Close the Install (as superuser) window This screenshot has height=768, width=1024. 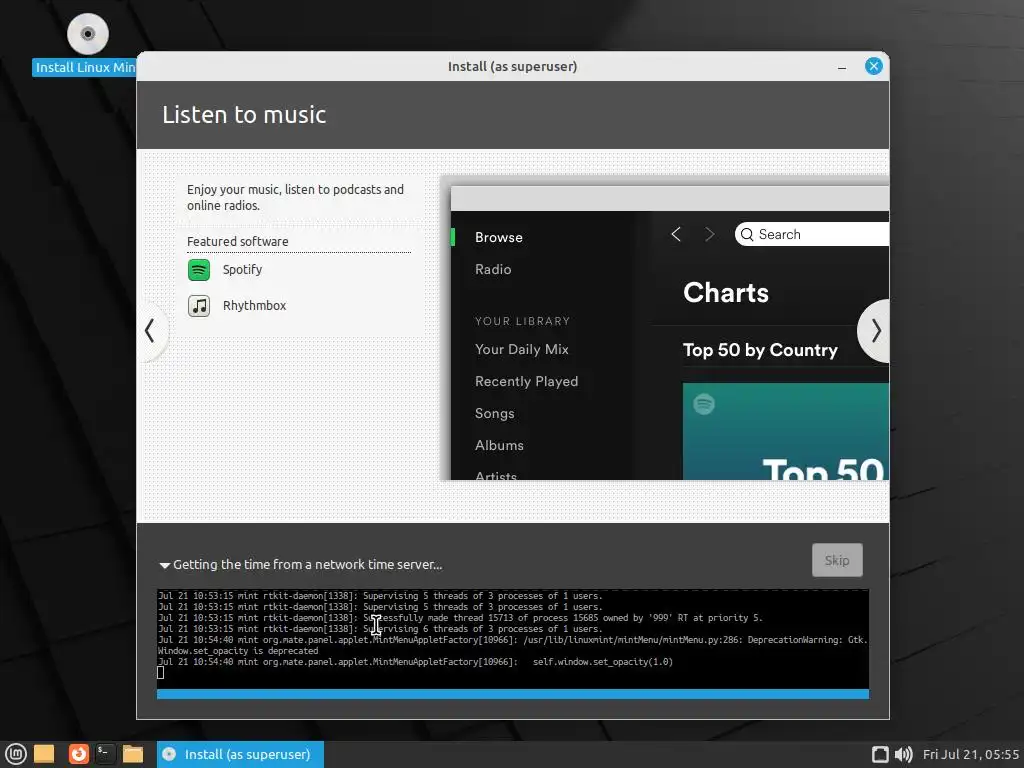pos(873,66)
